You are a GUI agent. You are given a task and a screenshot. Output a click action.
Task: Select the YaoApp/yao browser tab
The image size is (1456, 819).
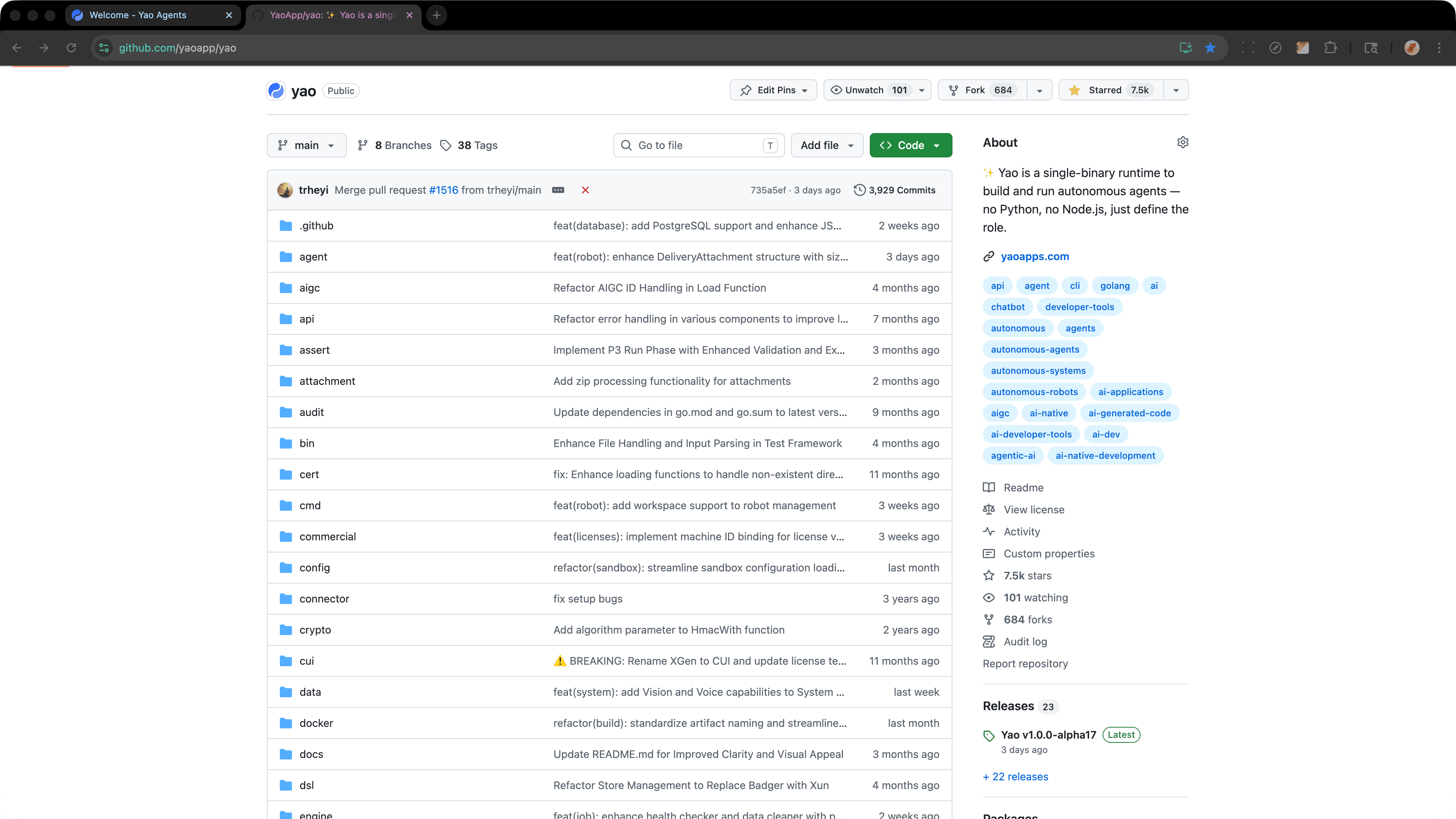[334, 15]
